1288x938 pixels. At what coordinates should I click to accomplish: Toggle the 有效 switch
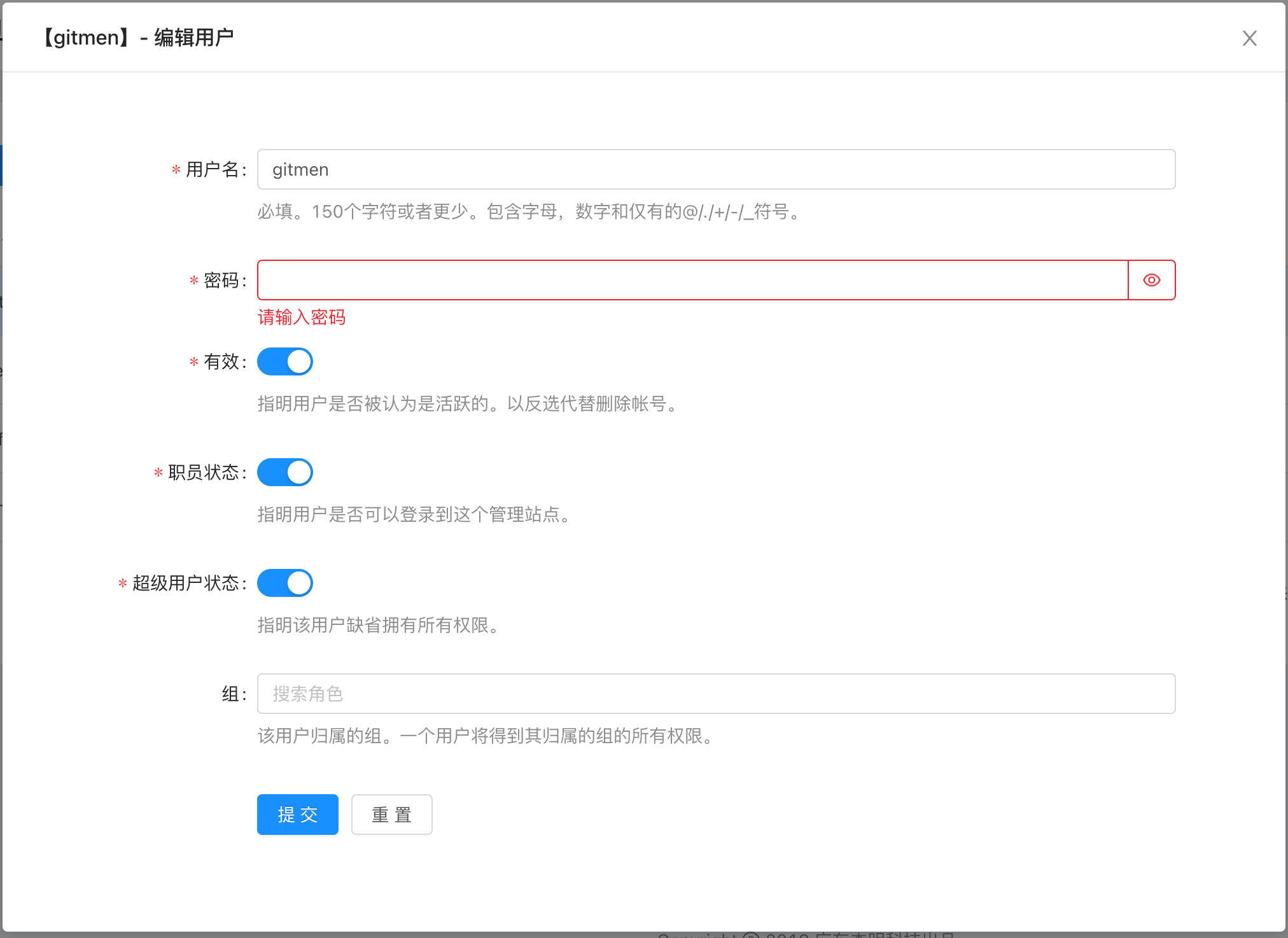click(x=285, y=361)
